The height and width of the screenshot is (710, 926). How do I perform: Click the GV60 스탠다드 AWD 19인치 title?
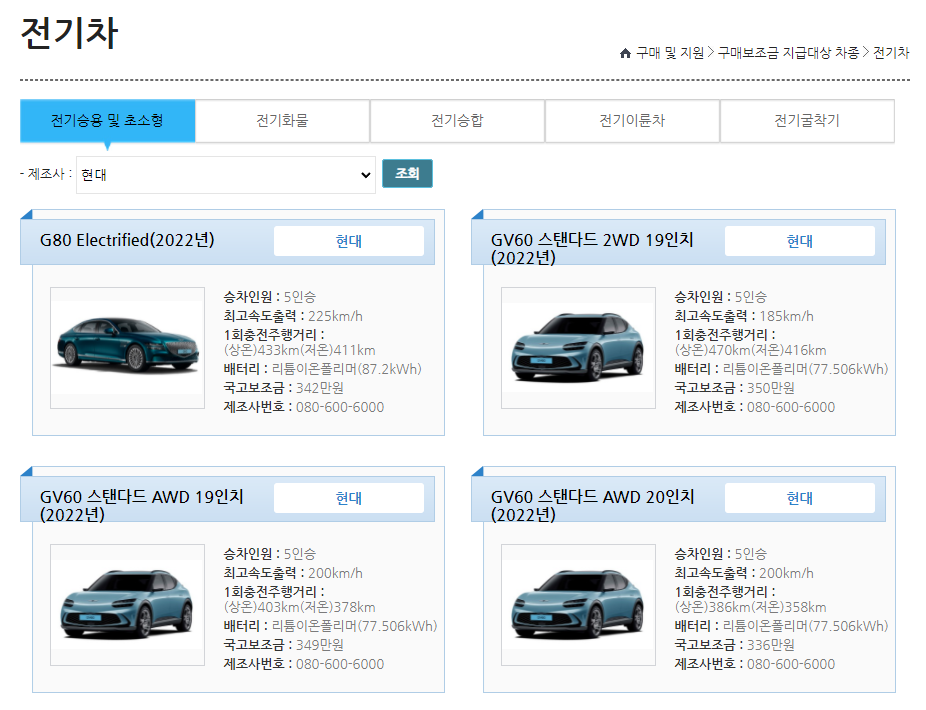click(x=142, y=506)
